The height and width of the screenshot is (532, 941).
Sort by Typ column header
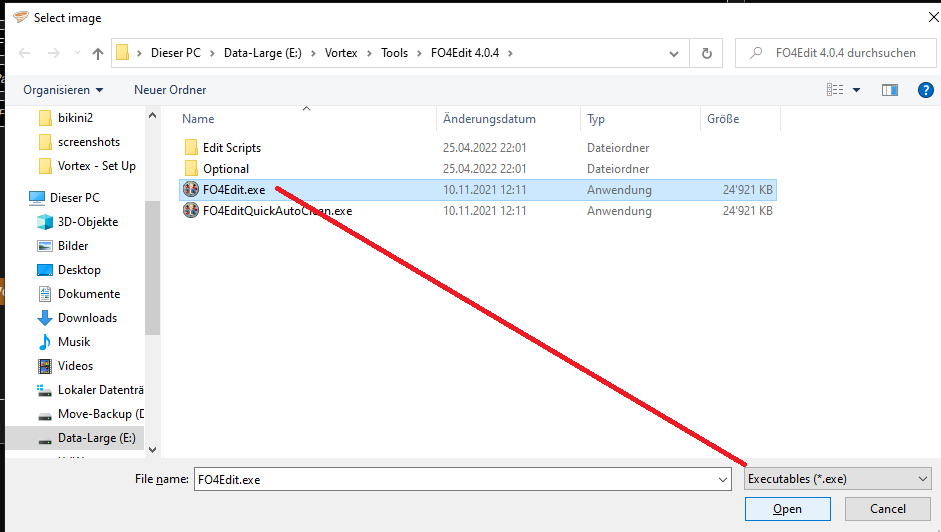[596, 119]
